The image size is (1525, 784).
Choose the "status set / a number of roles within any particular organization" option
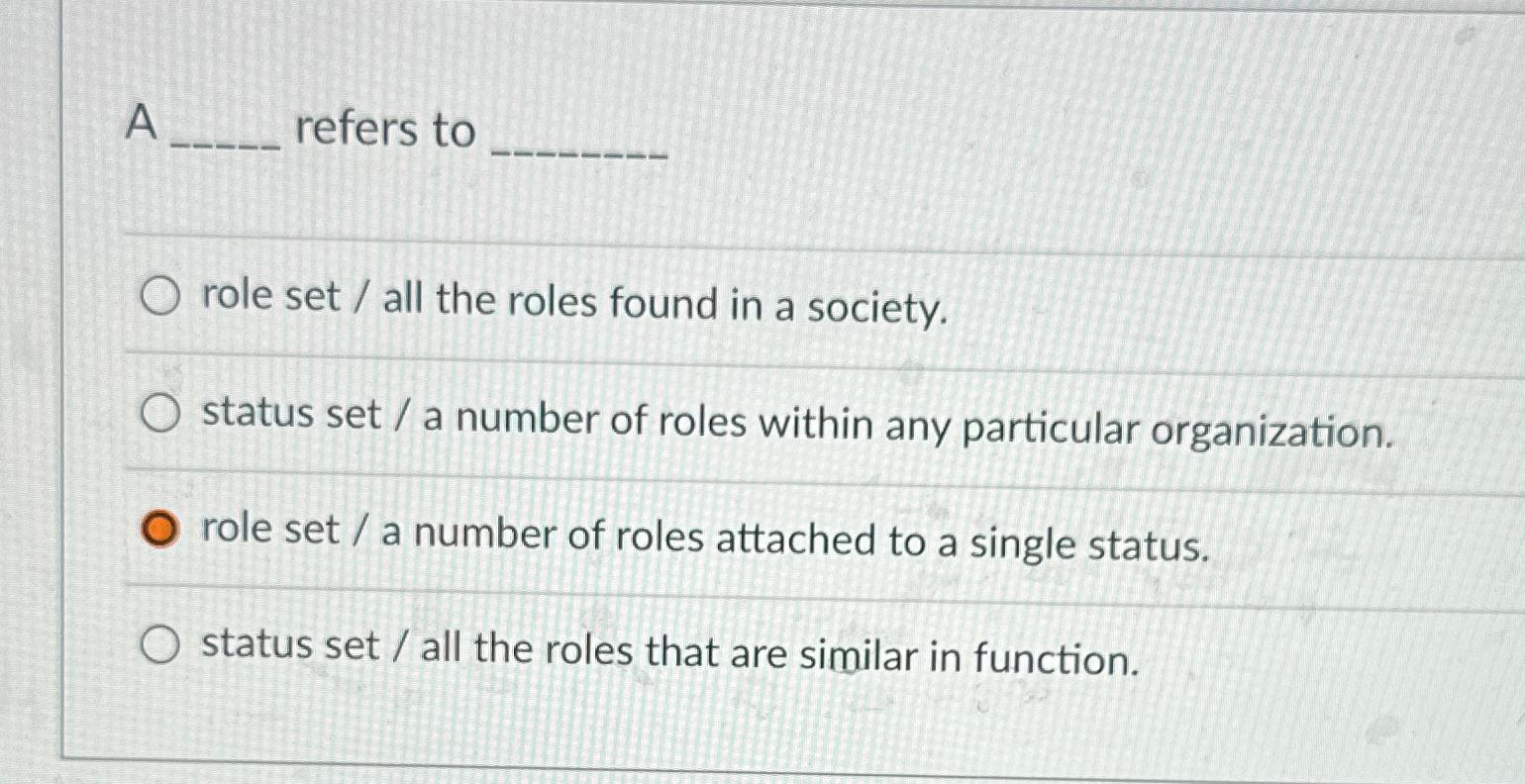(159, 413)
